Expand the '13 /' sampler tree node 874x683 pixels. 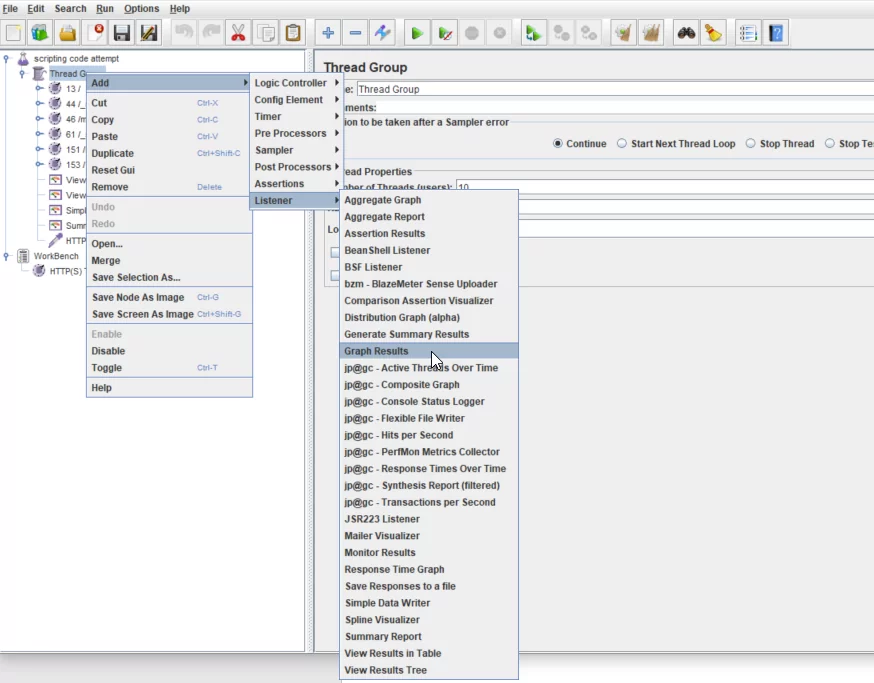point(38,88)
